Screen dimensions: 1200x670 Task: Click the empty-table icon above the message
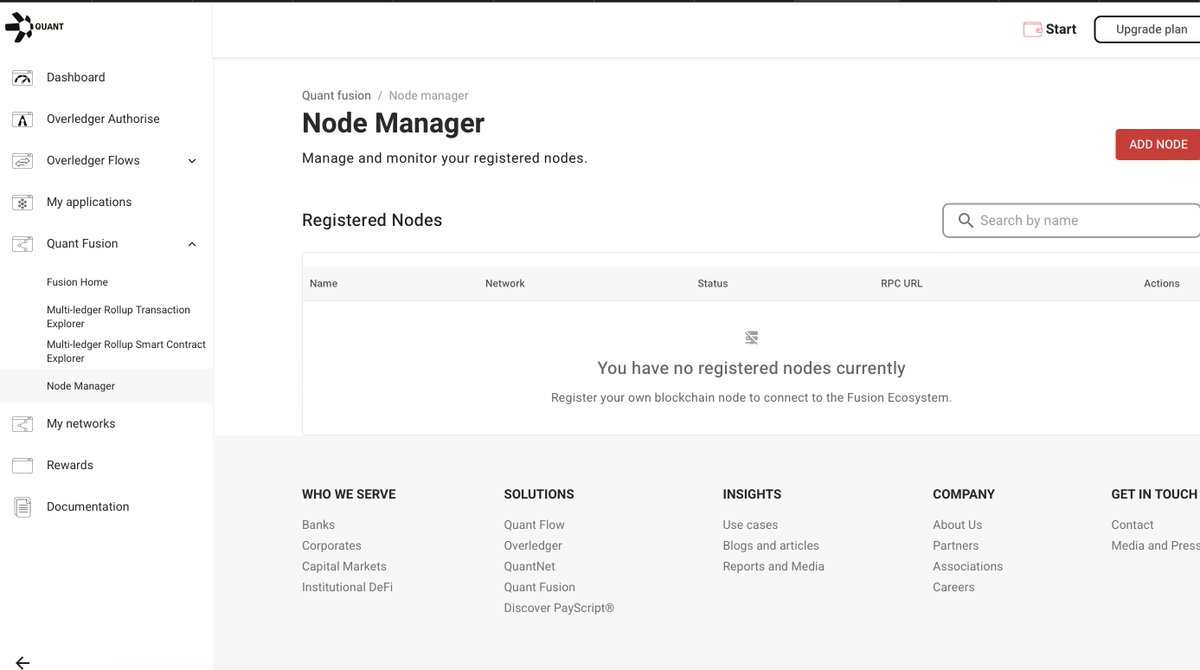coord(752,338)
